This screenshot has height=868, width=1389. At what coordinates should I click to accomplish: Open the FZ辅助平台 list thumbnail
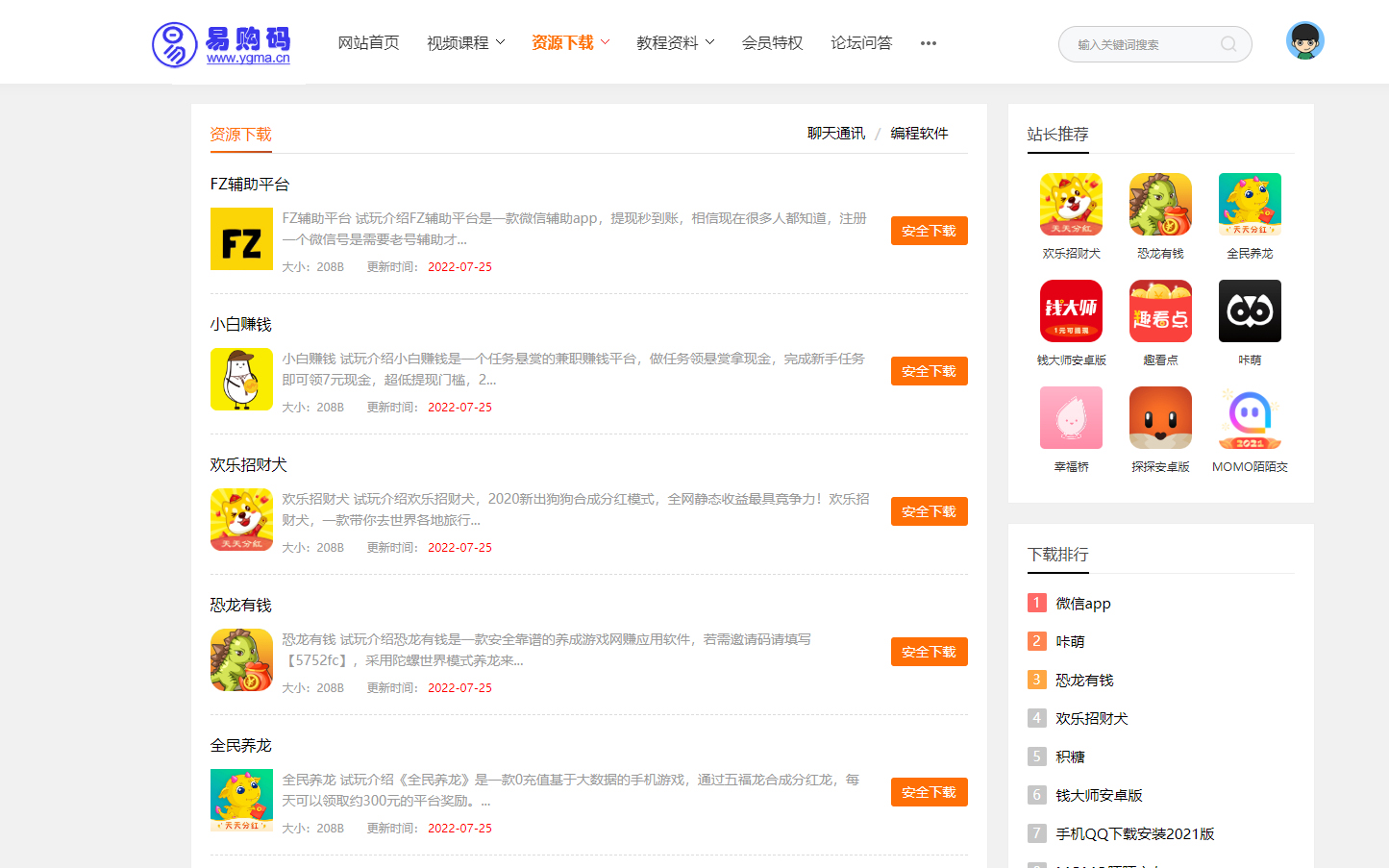(241, 239)
